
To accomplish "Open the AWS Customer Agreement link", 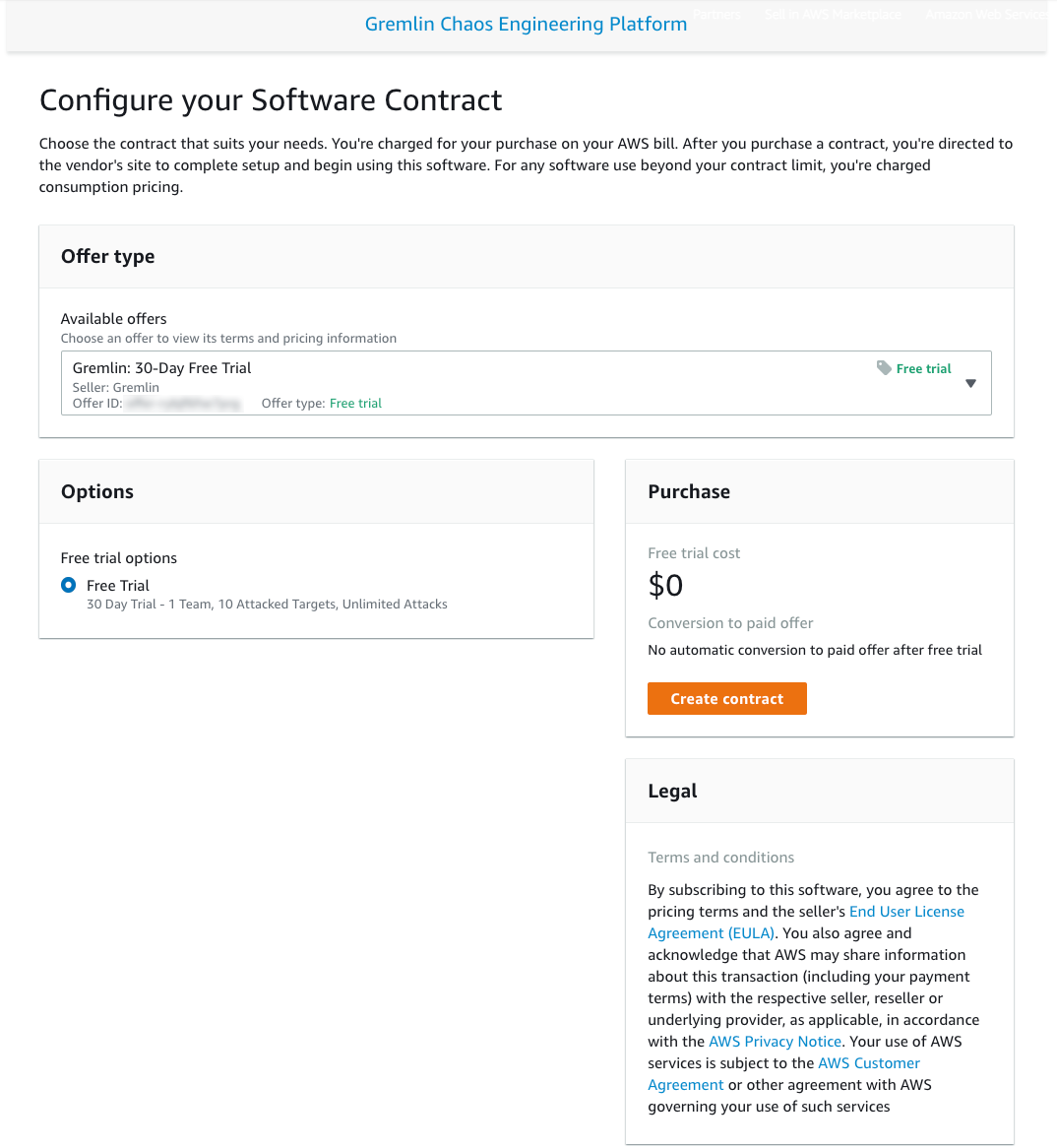I will point(784,1074).
